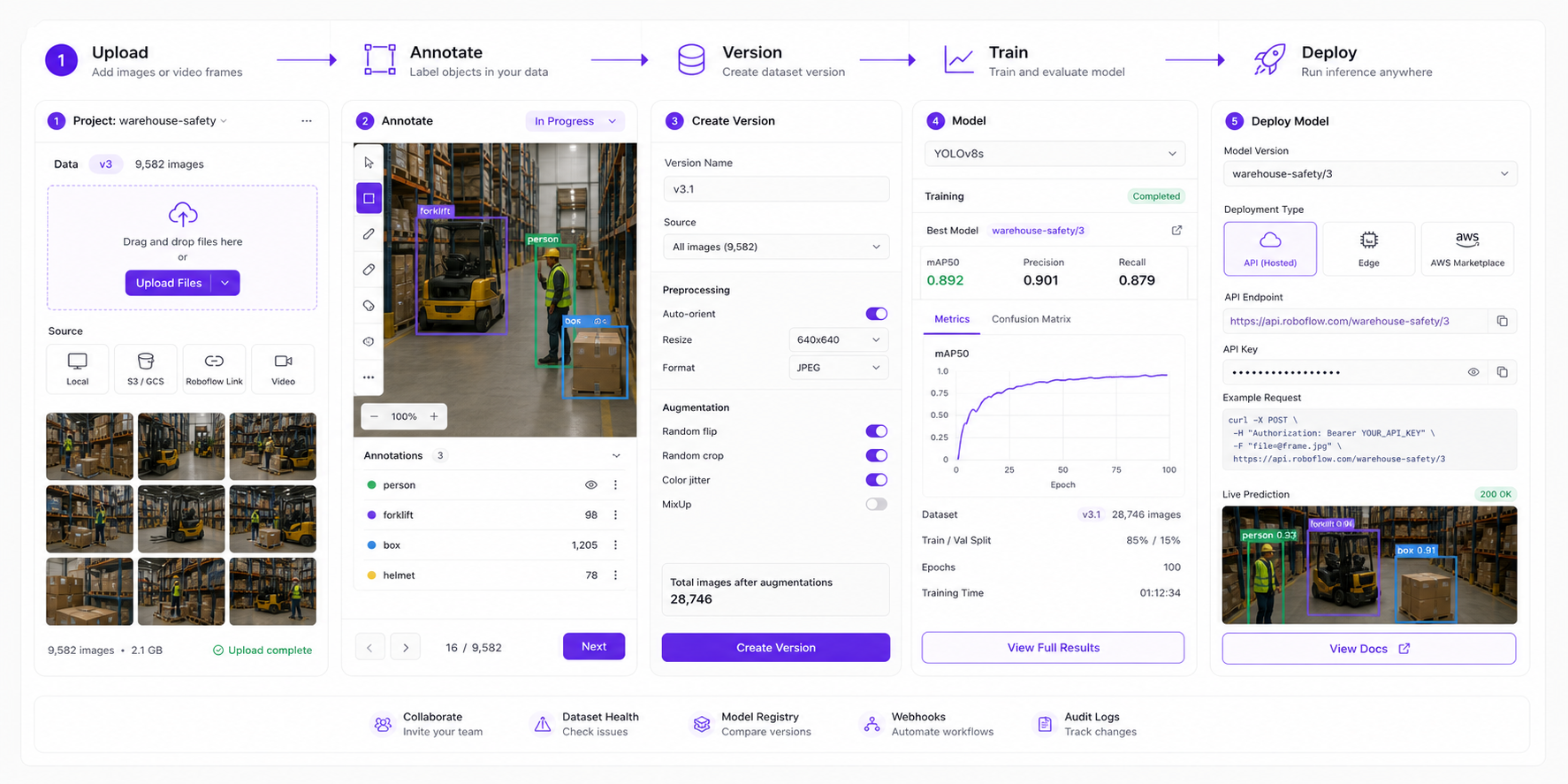Open project options ellipsis menu

click(x=306, y=121)
